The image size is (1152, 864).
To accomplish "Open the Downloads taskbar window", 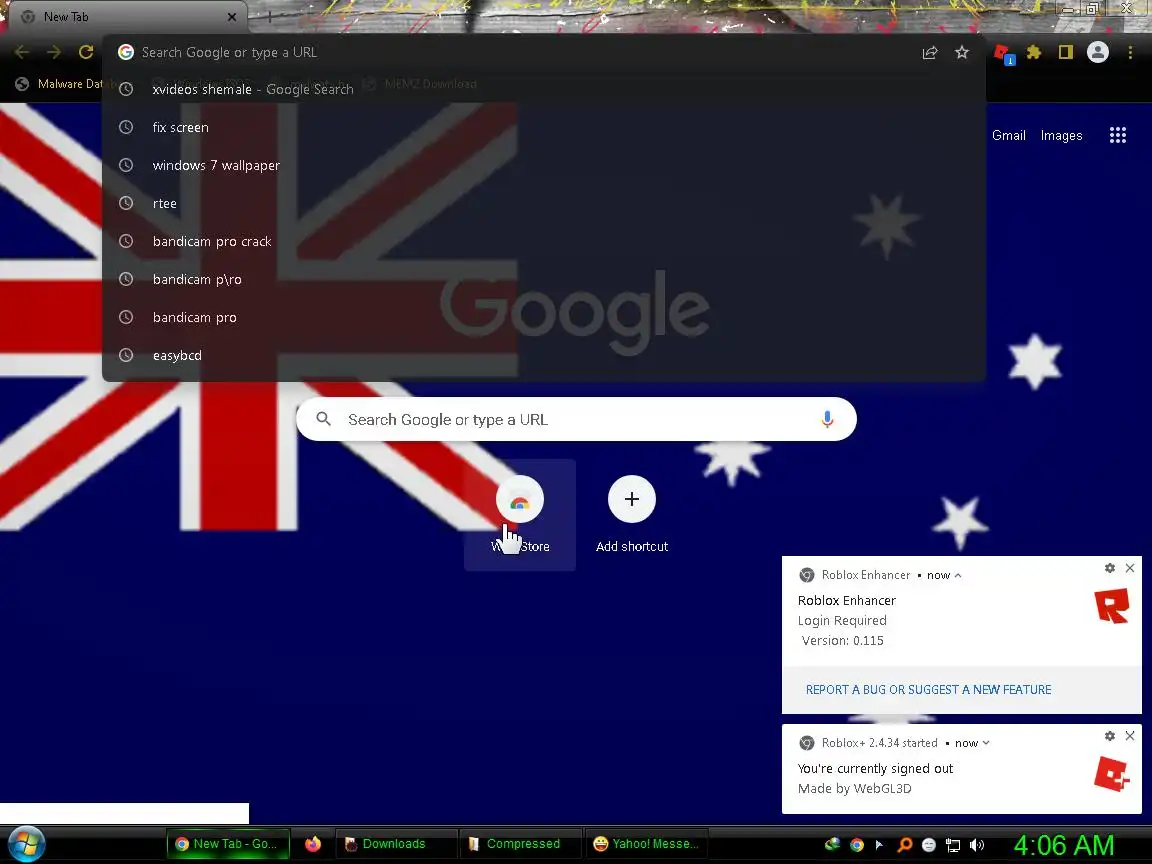I will pyautogui.click(x=395, y=843).
